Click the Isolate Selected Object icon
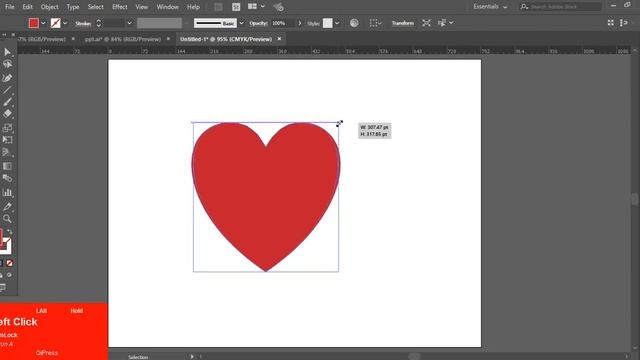The image size is (640, 360). pyautogui.click(x=427, y=23)
